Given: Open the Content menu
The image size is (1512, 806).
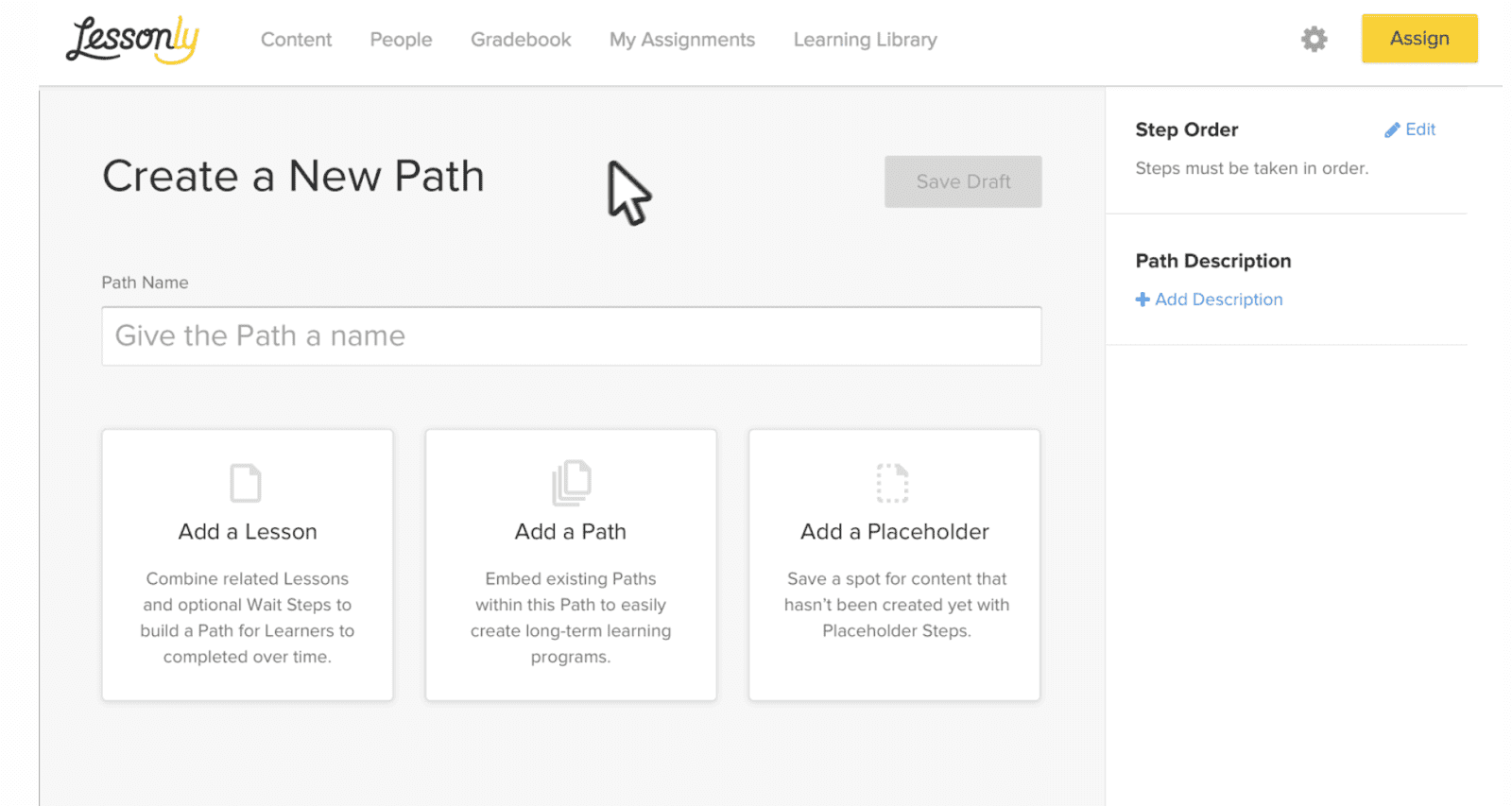Looking at the screenshot, I should coord(296,40).
